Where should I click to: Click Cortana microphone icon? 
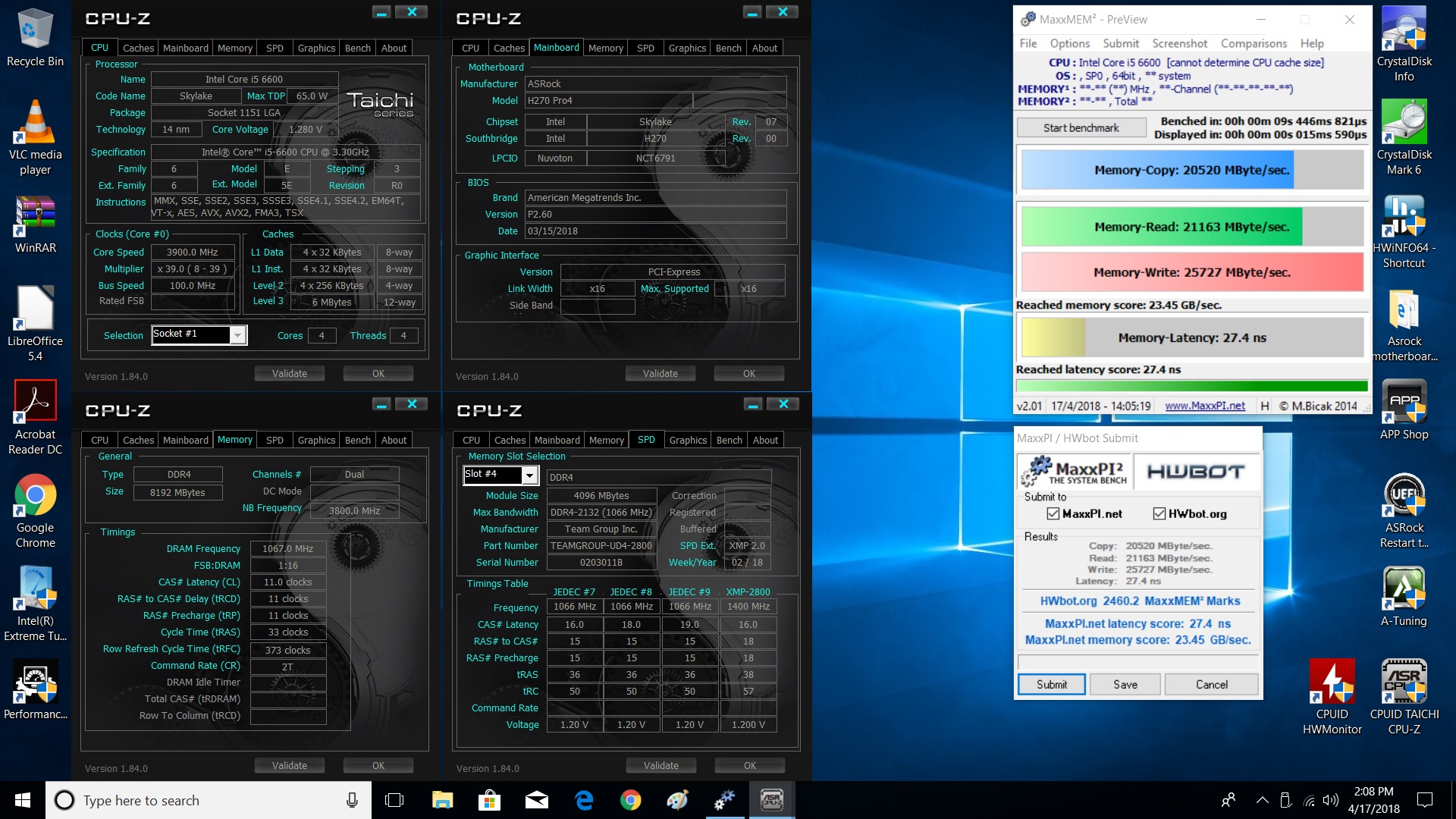[x=352, y=800]
